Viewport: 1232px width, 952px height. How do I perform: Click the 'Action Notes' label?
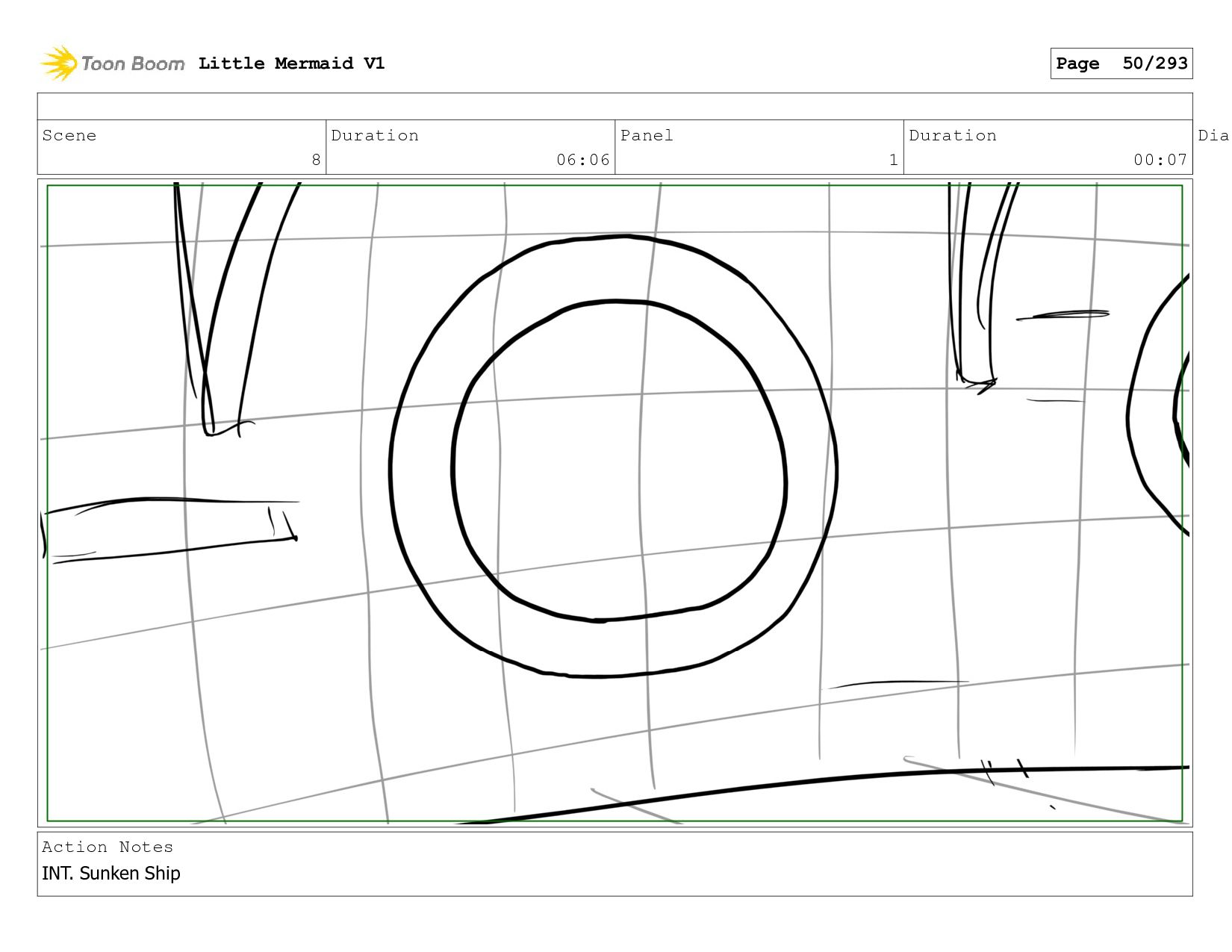(108, 847)
